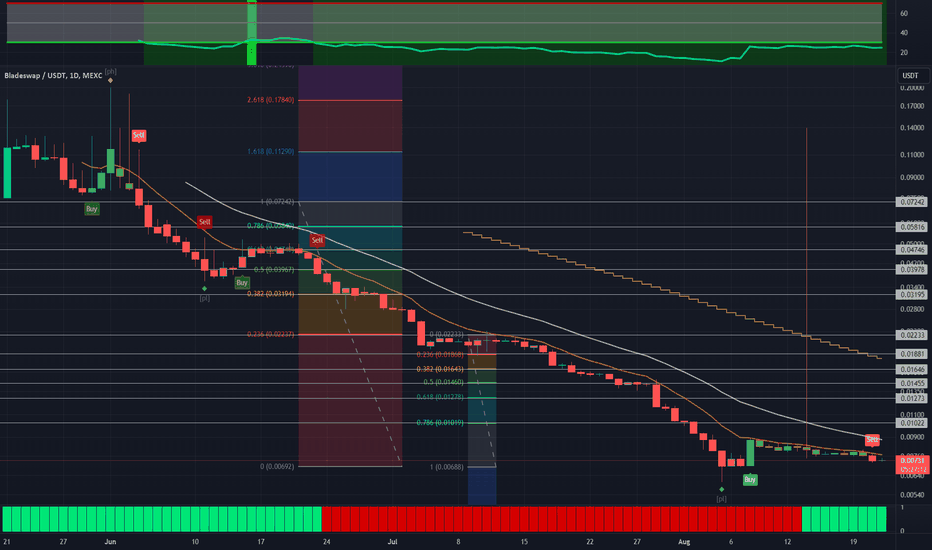The height and width of the screenshot is (550, 932).
Task: Click the 0.04746 price axis label
Action: [x=912, y=250]
